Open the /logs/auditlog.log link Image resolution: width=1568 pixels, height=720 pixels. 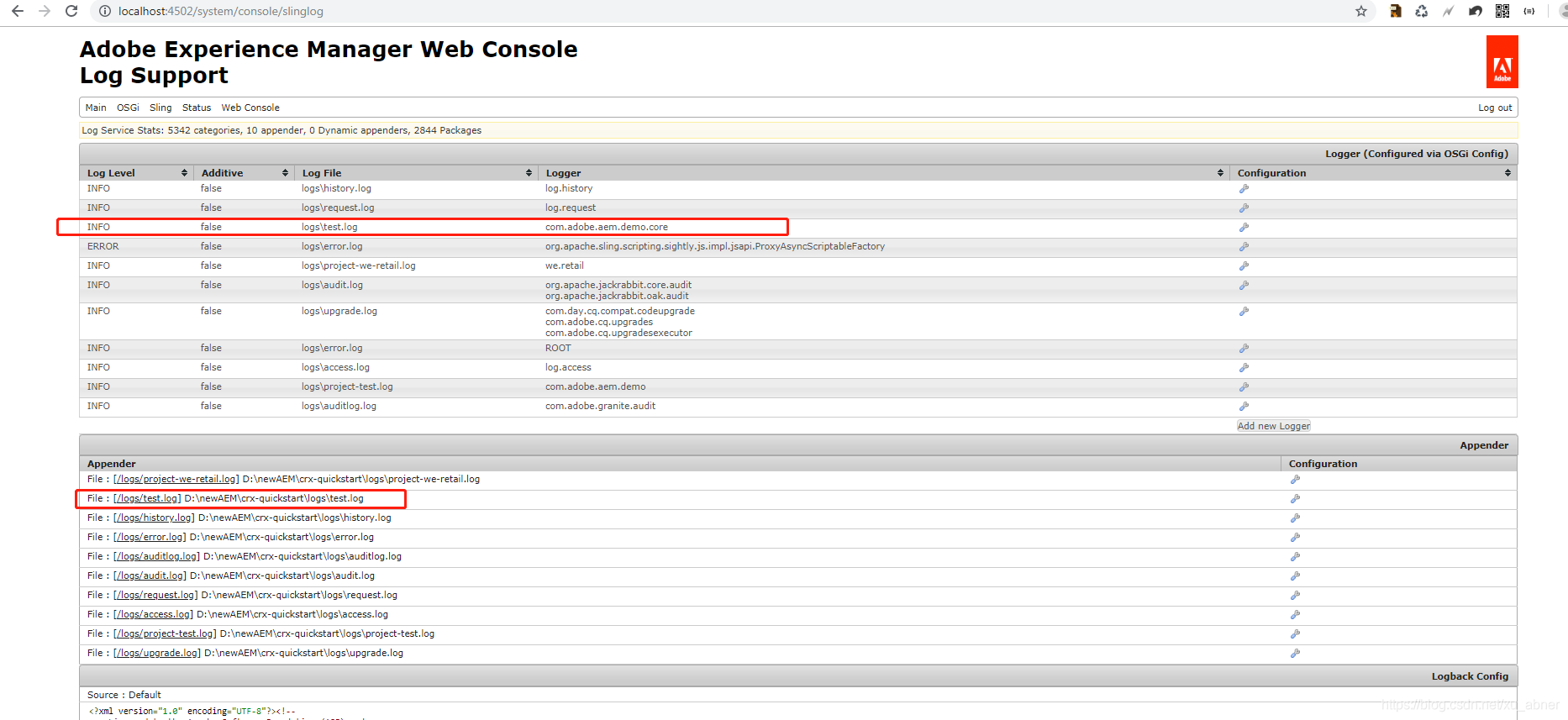(156, 557)
